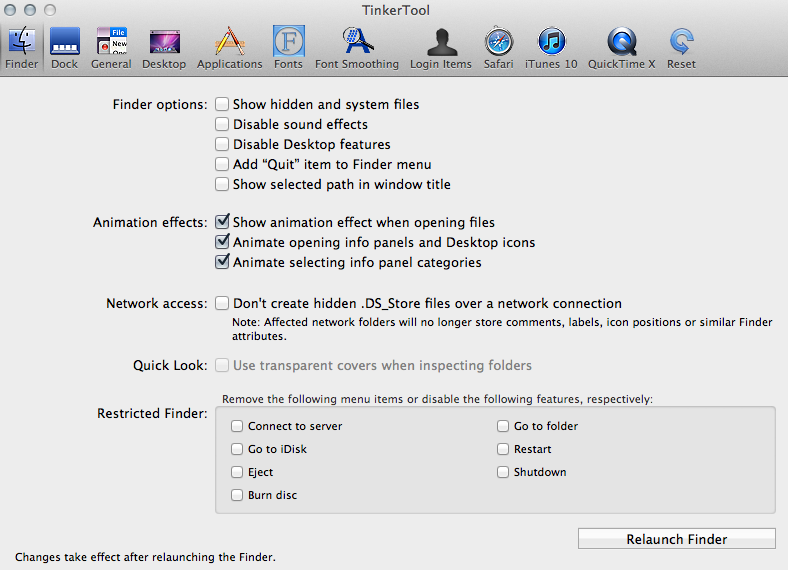Check Go to iDisk restriction
The width and height of the screenshot is (788, 570).
click(x=237, y=449)
